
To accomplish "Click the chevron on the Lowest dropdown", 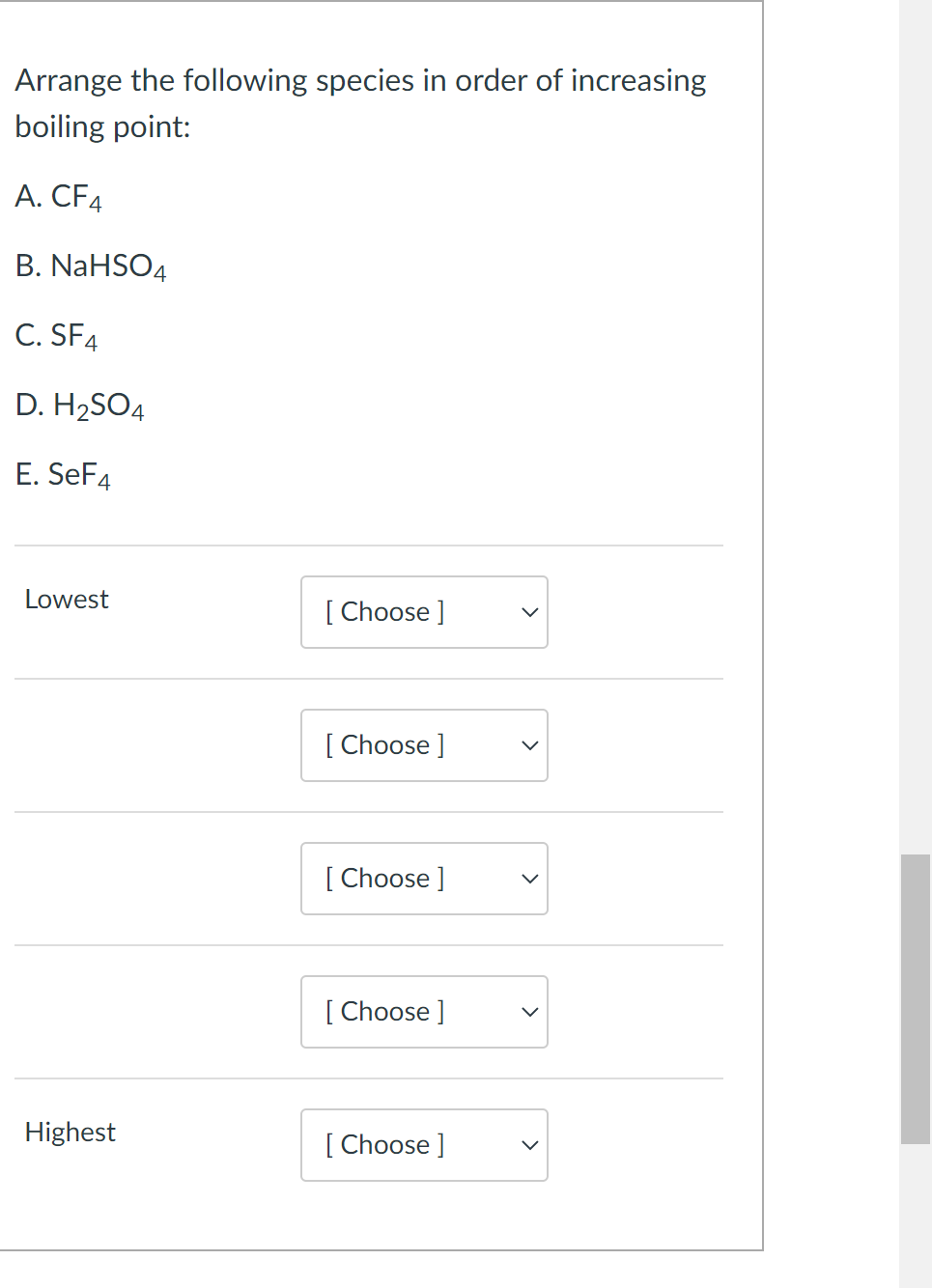I will point(529,612).
